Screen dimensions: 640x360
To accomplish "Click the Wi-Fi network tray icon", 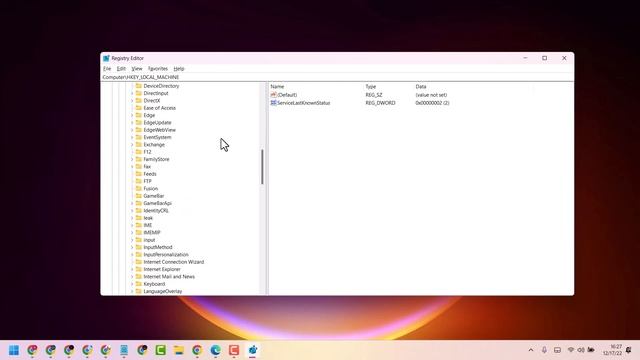I will [x=571, y=350].
